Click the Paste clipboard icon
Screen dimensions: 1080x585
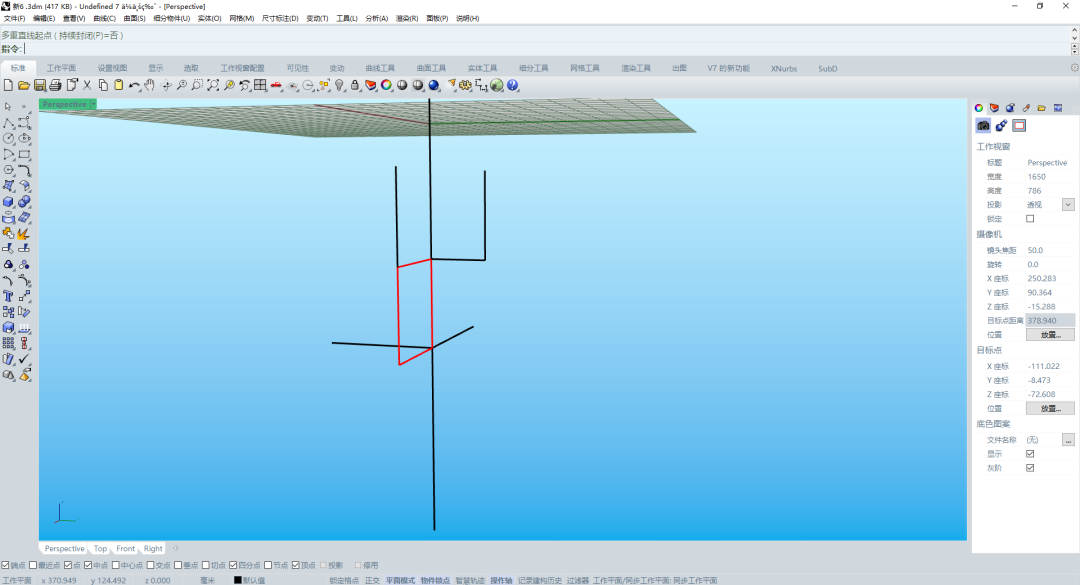pos(118,85)
